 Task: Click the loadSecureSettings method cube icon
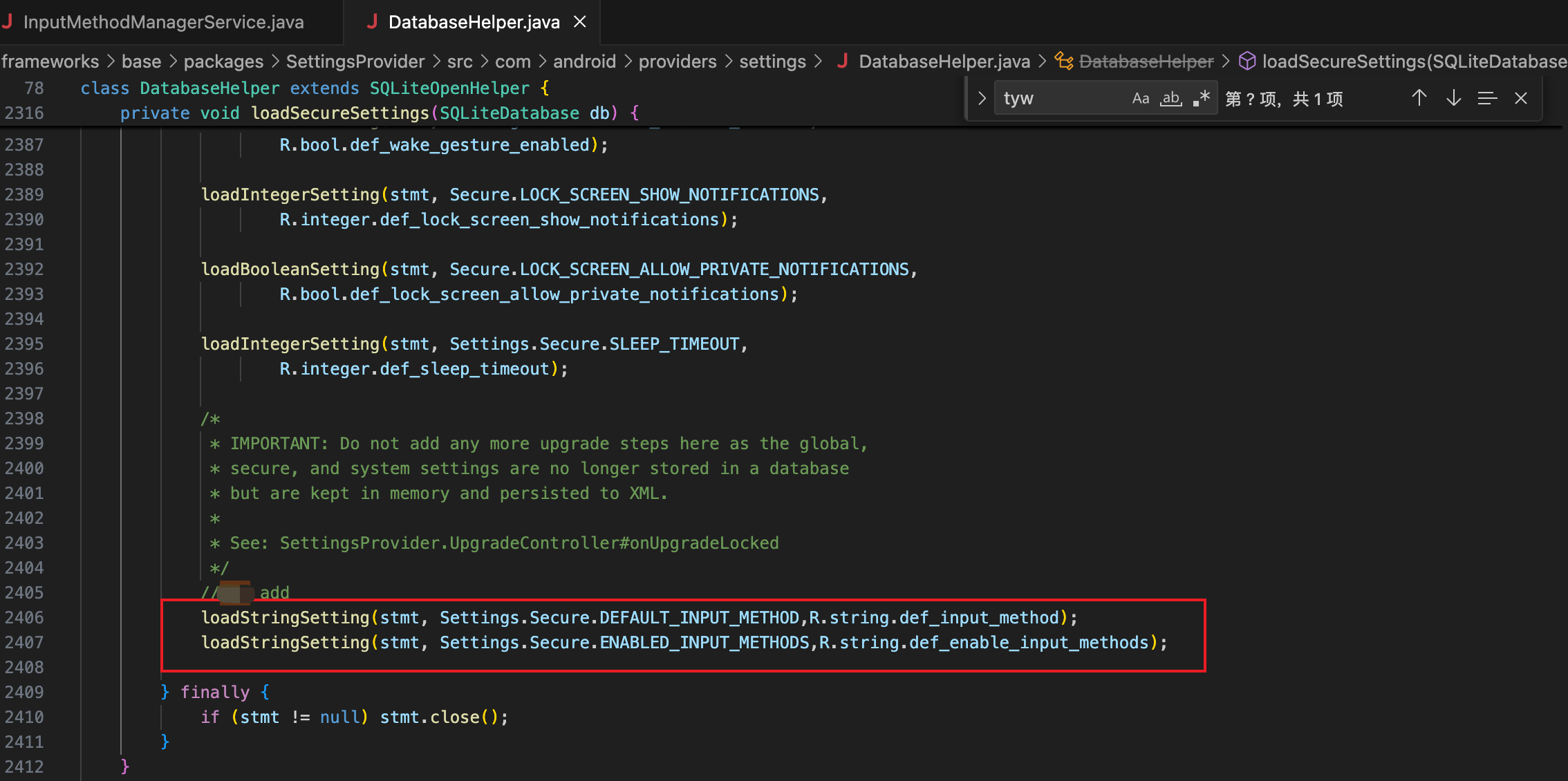coord(1247,62)
